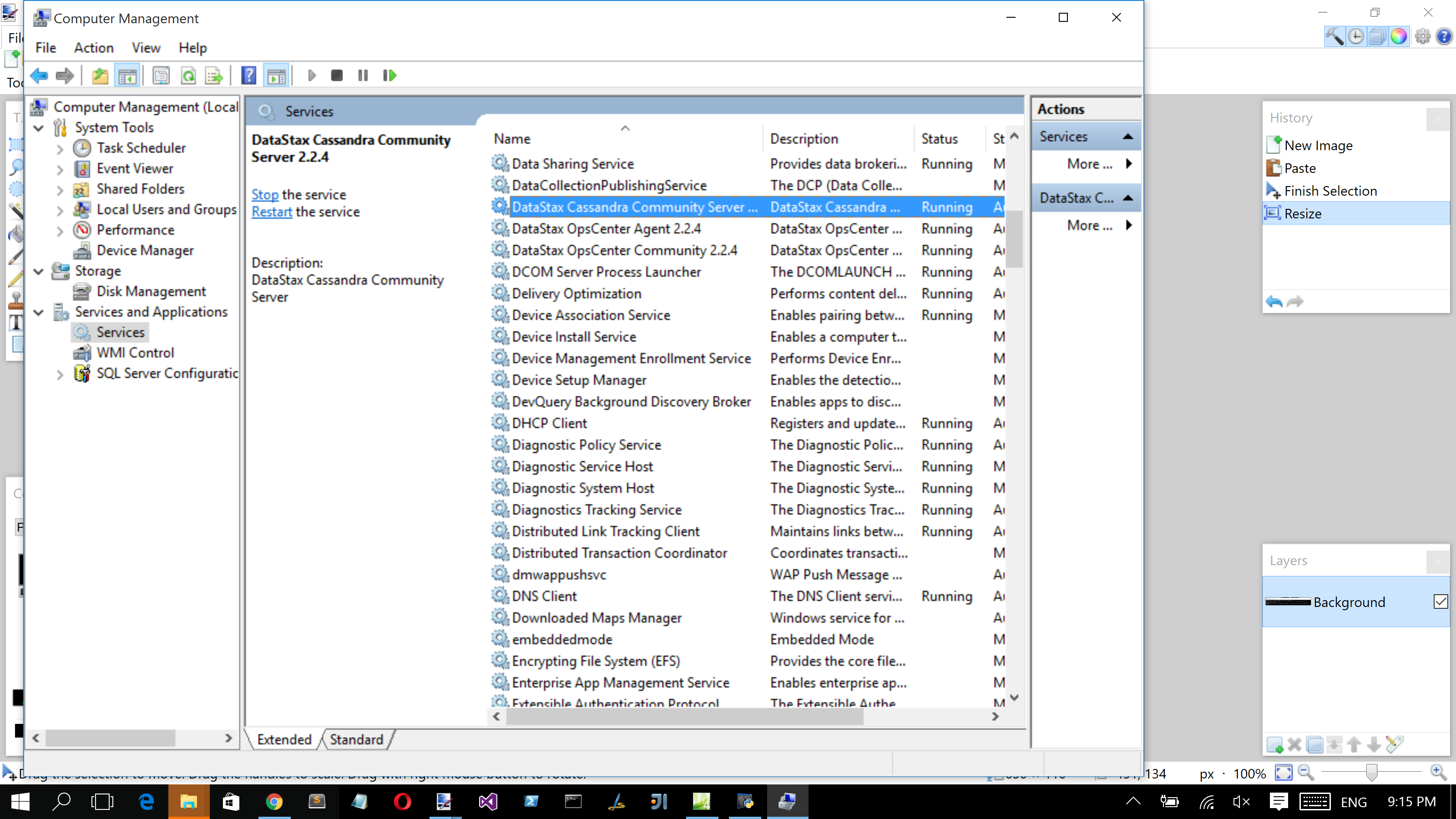
Task: Click the Export List toolbar icon
Action: [214, 75]
